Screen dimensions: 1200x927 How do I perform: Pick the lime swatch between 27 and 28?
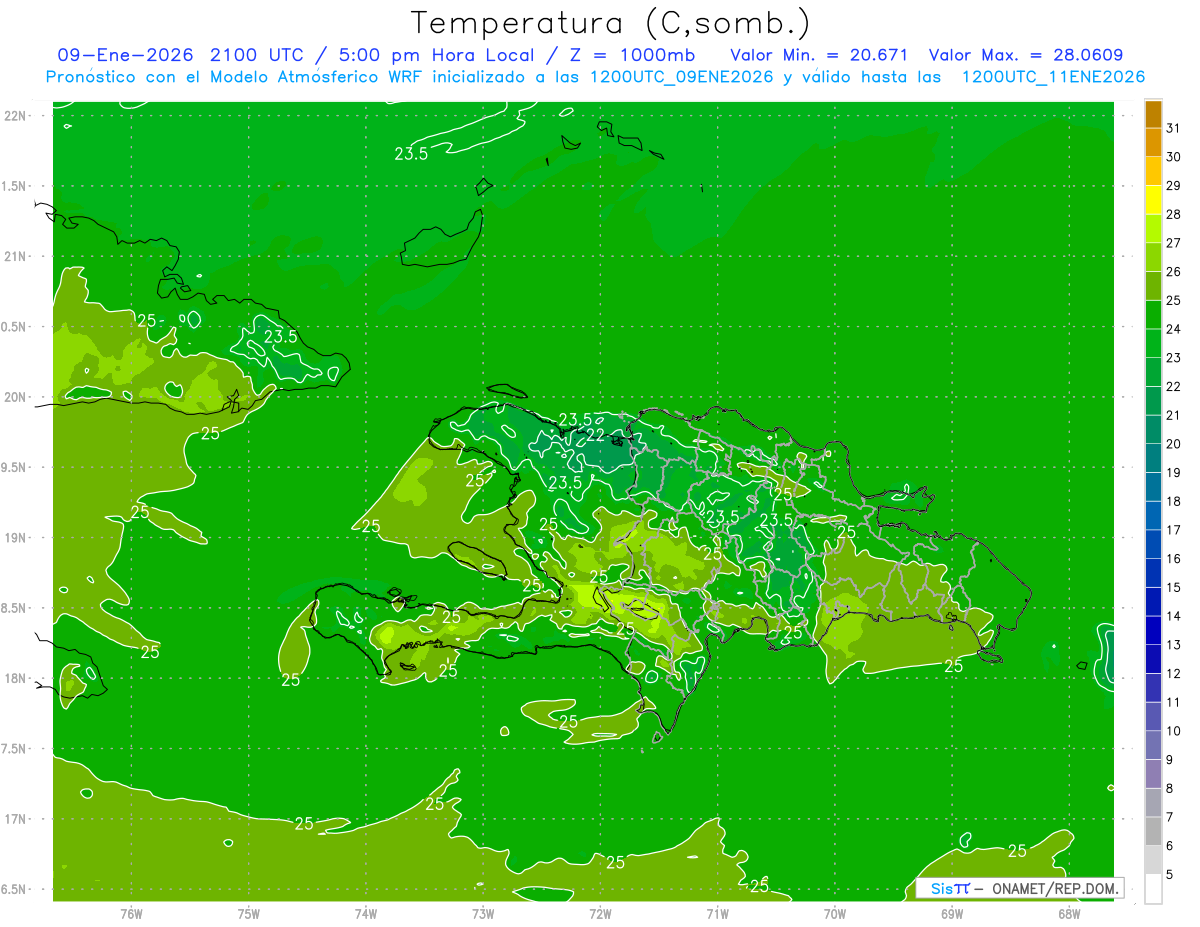pyautogui.click(x=1153, y=229)
